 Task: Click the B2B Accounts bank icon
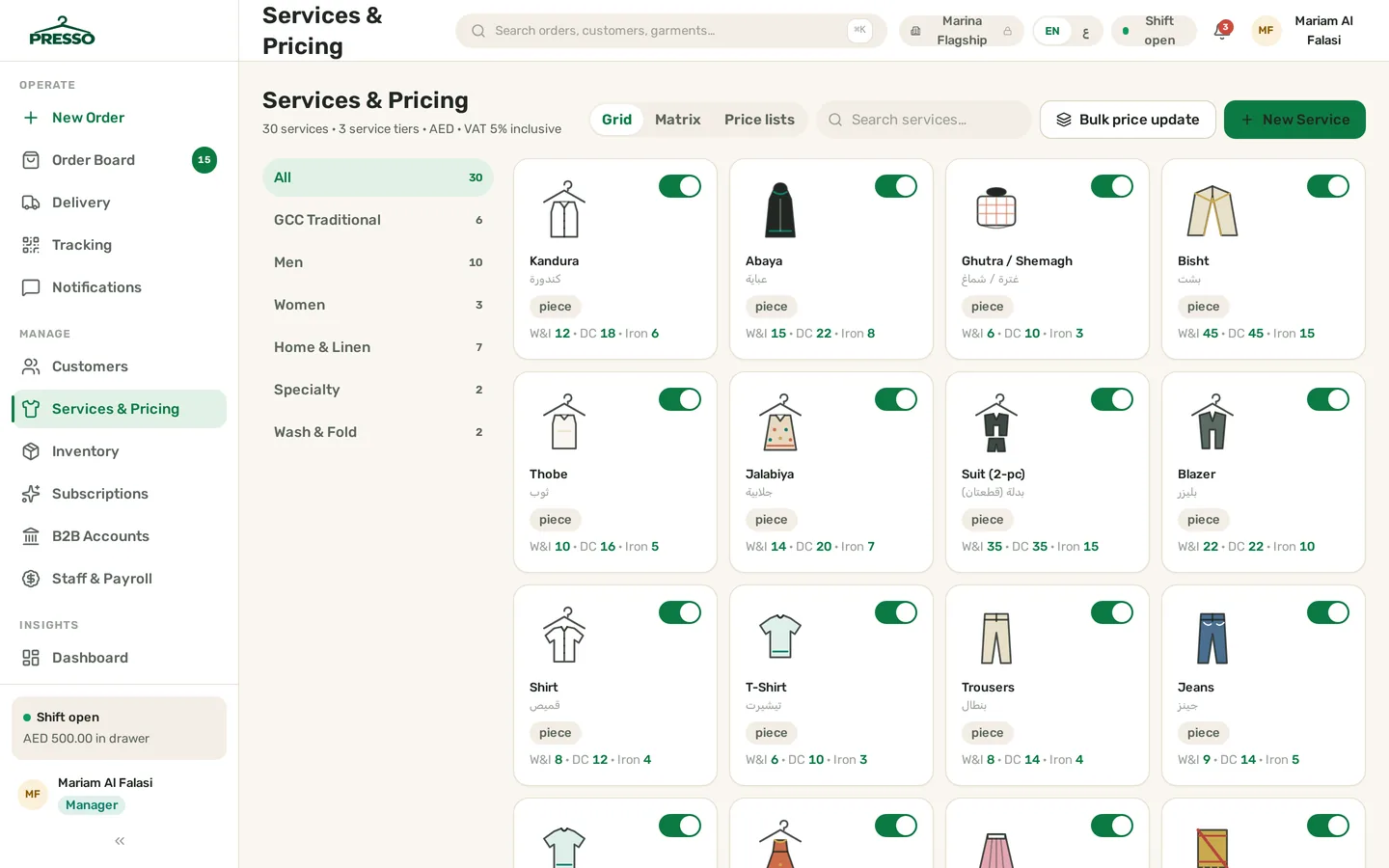31,536
